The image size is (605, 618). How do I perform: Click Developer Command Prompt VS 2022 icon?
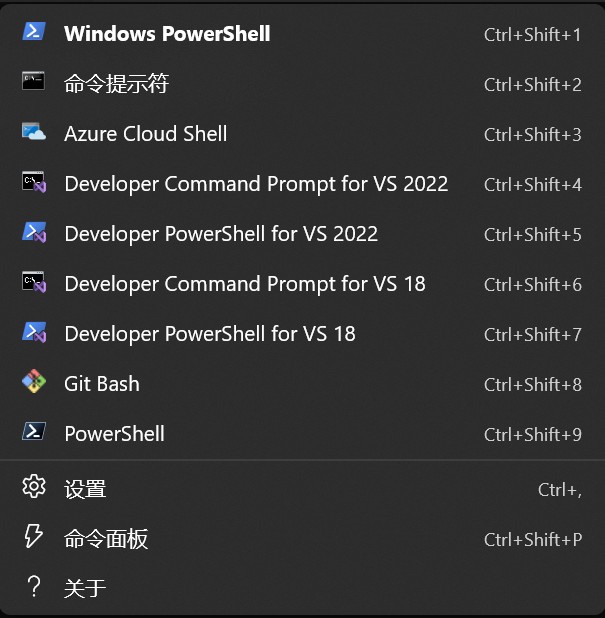pyautogui.click(x=34, y=182)
